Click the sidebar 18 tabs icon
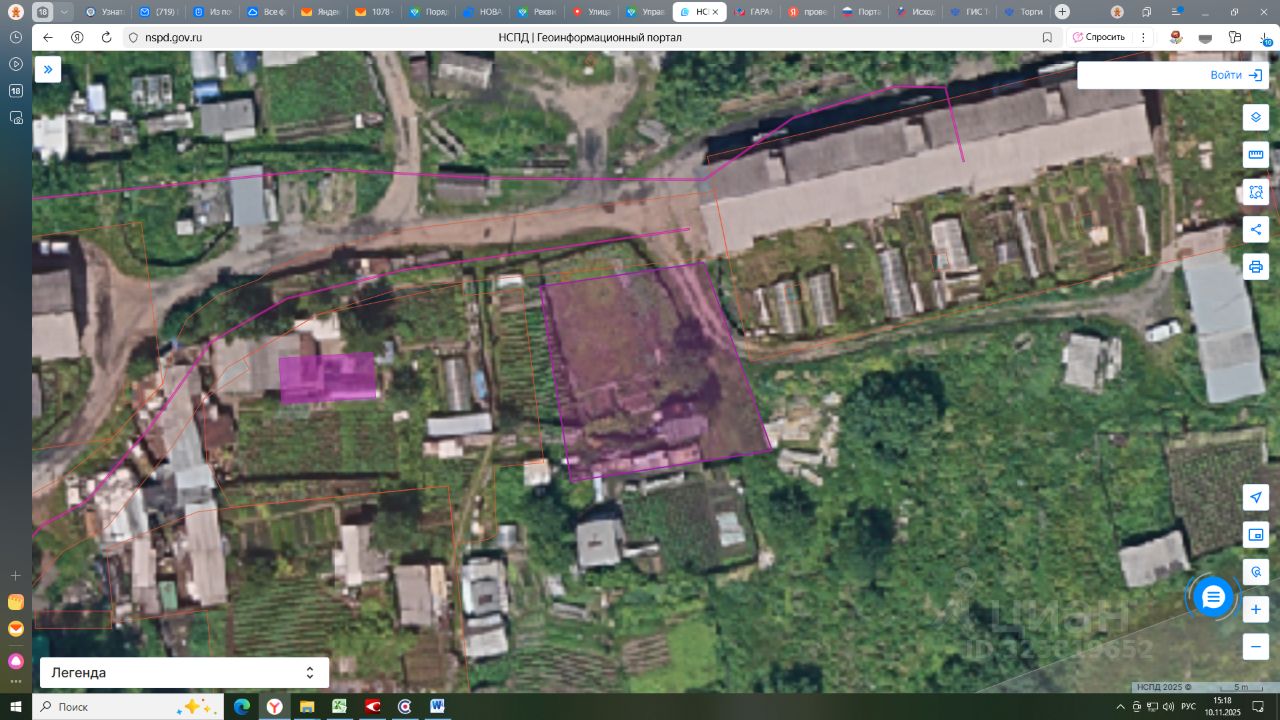This screenshot has width=1280, height=720. pyautogui.click(x=16, y=91)
